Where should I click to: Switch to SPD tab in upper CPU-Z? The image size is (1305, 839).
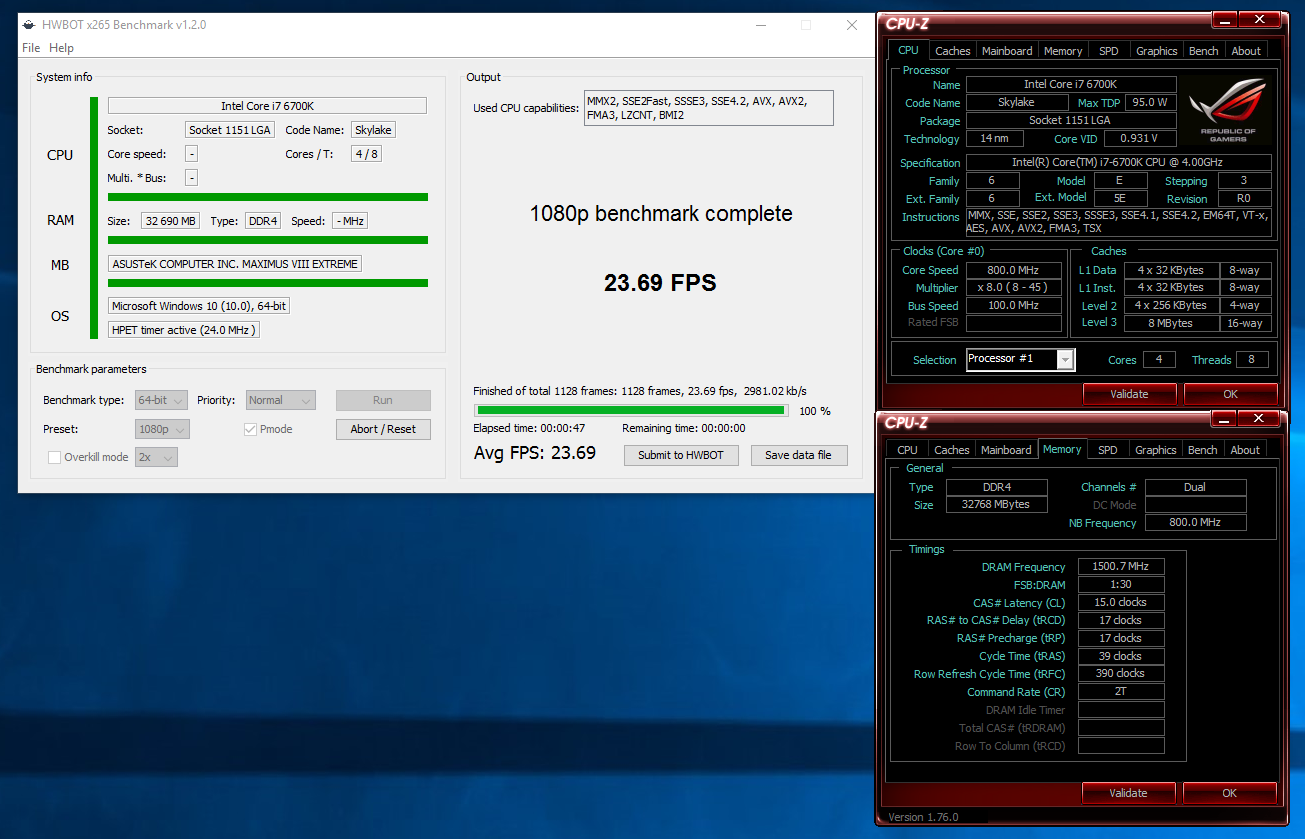click(x=1109, y=51)
